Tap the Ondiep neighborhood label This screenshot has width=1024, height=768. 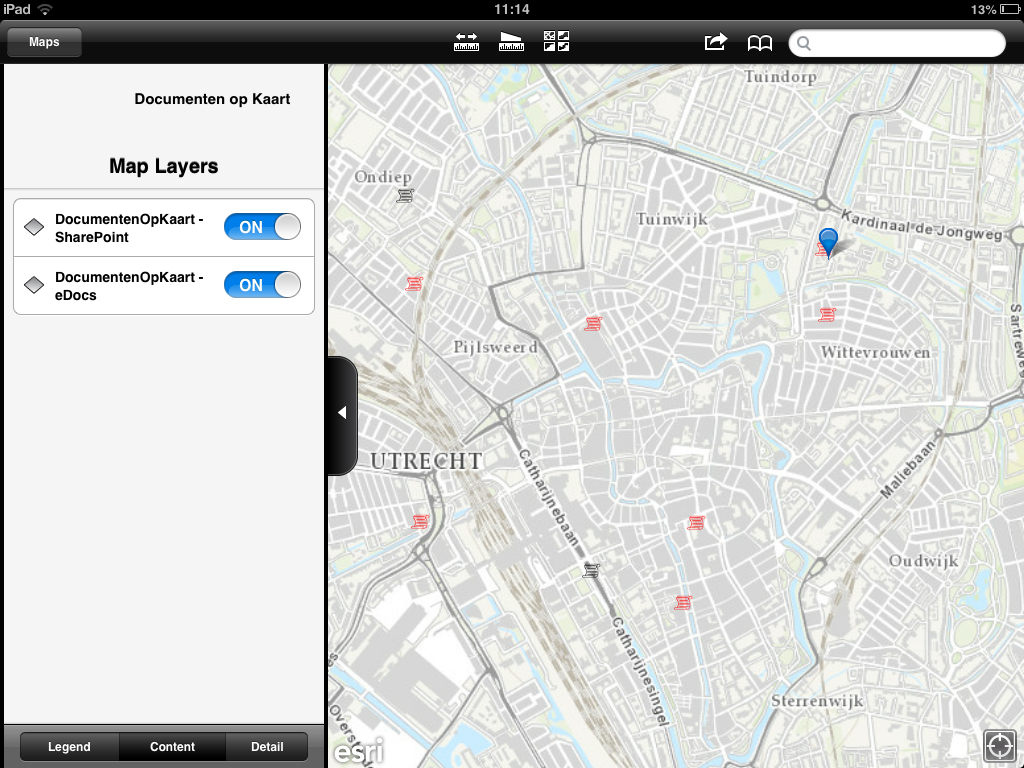tap(383, 177)
